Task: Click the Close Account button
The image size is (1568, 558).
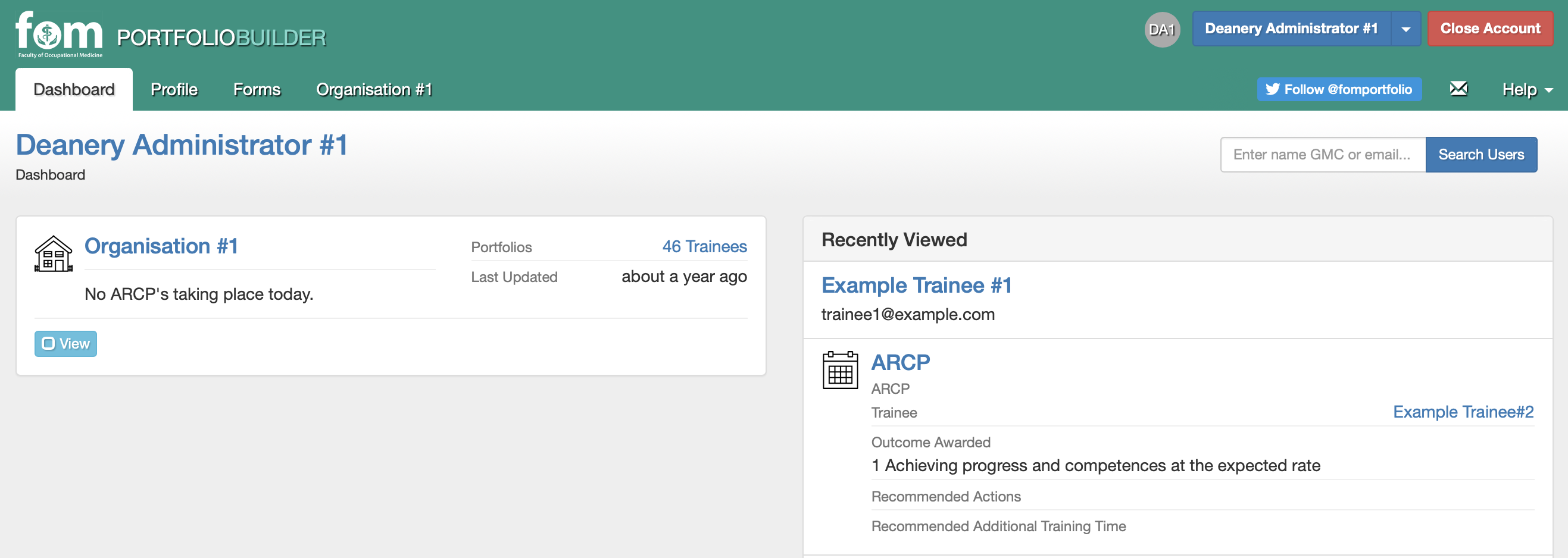Action: 1490,29
